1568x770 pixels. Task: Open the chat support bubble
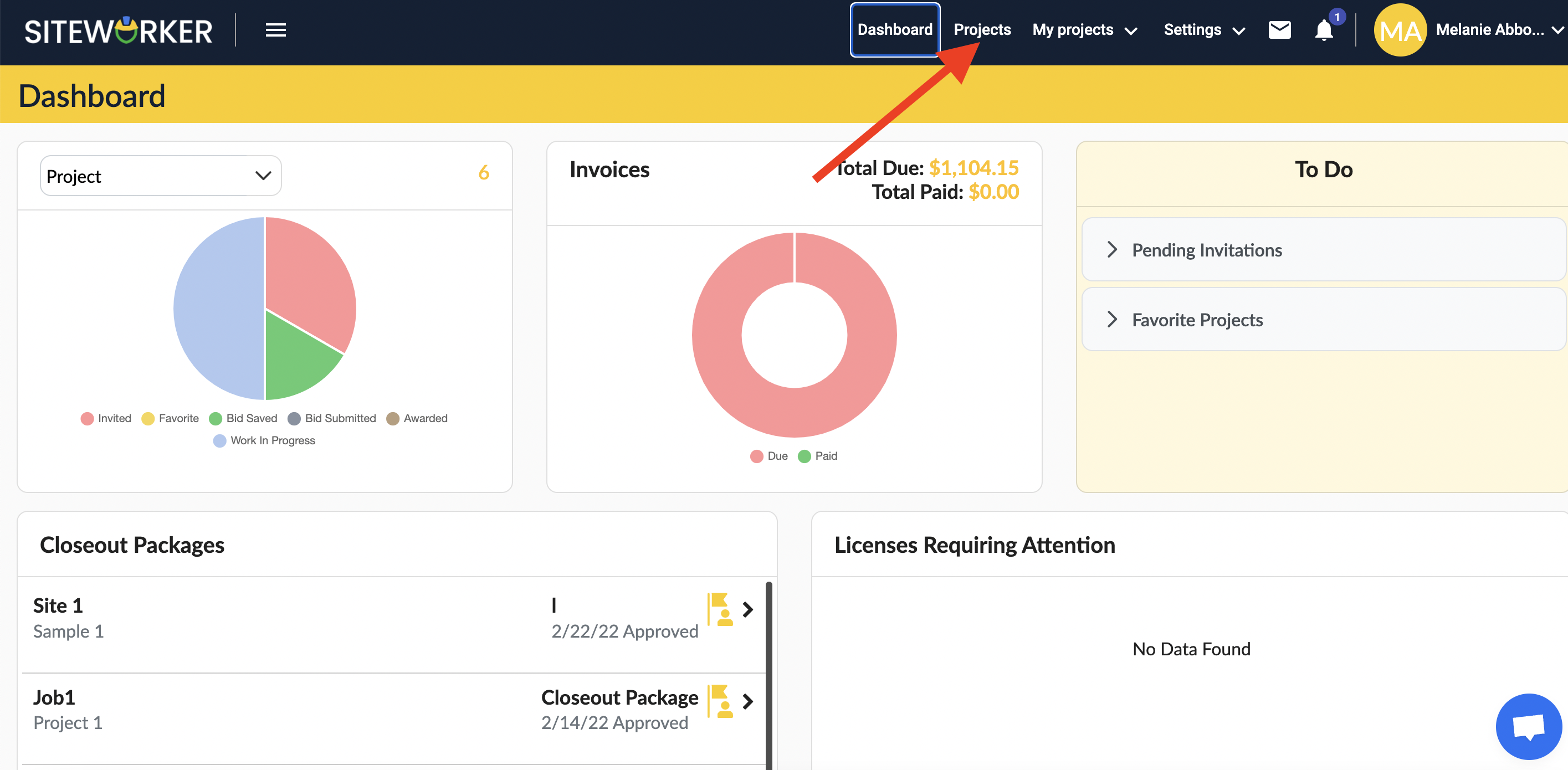click(1529, 726)
